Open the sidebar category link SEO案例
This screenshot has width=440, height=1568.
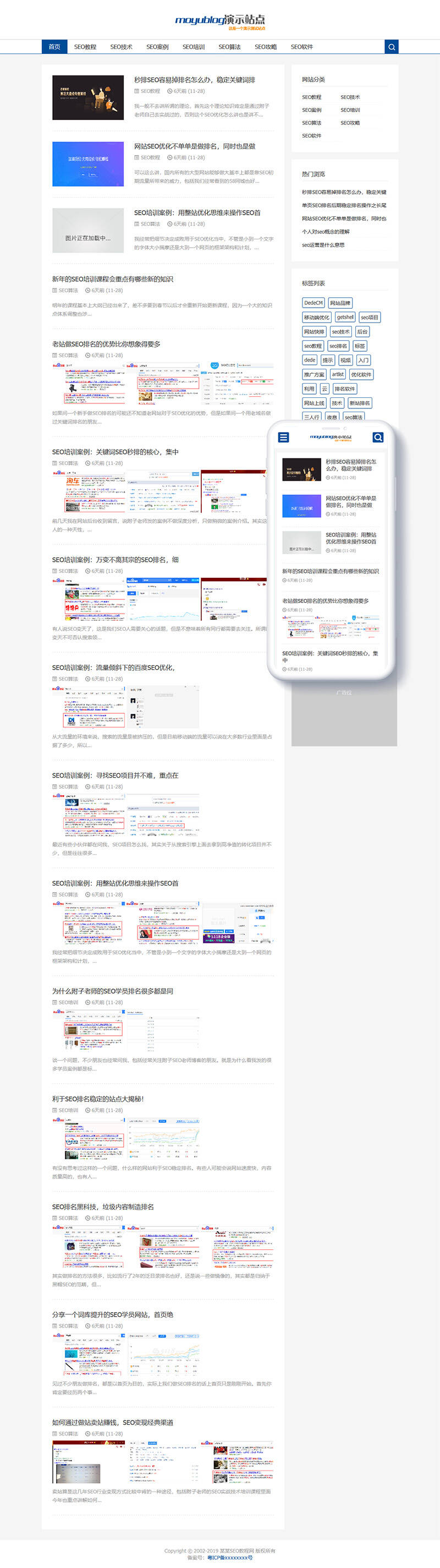point(312,110)
